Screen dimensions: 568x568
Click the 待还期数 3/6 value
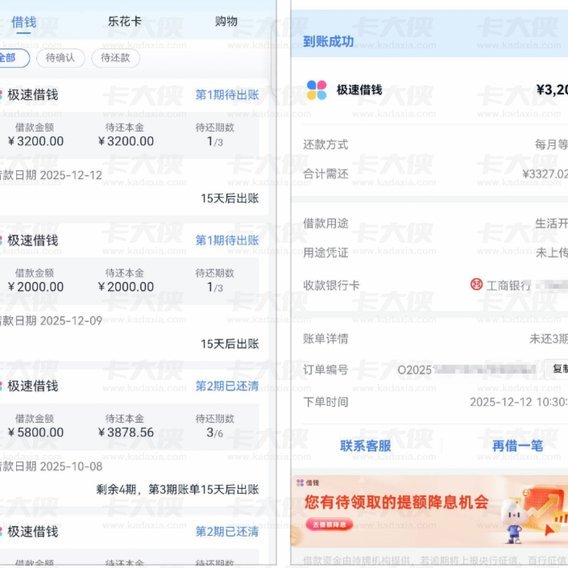pos(214,432)
